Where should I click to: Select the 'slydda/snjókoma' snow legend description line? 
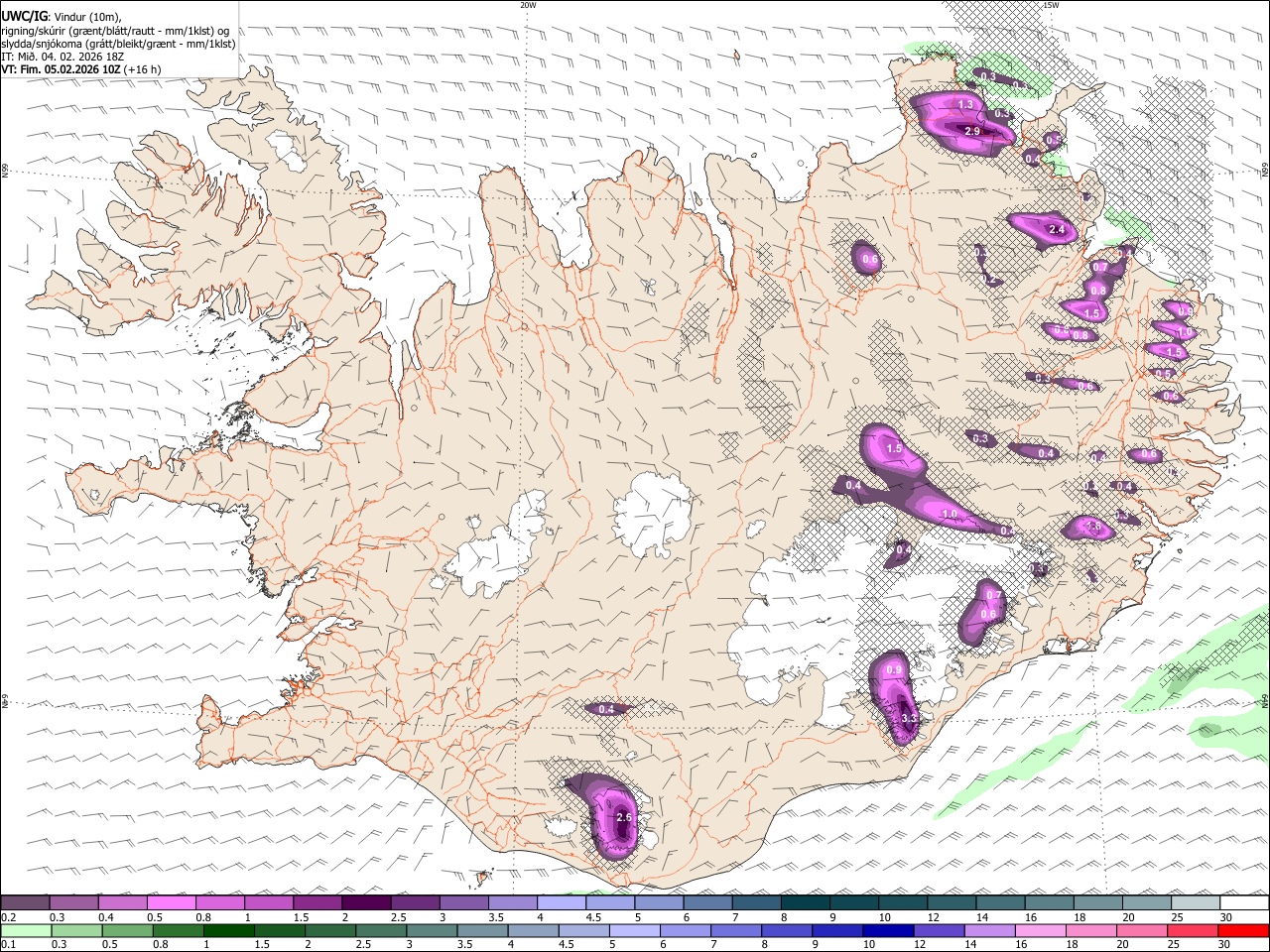point(118,44)
